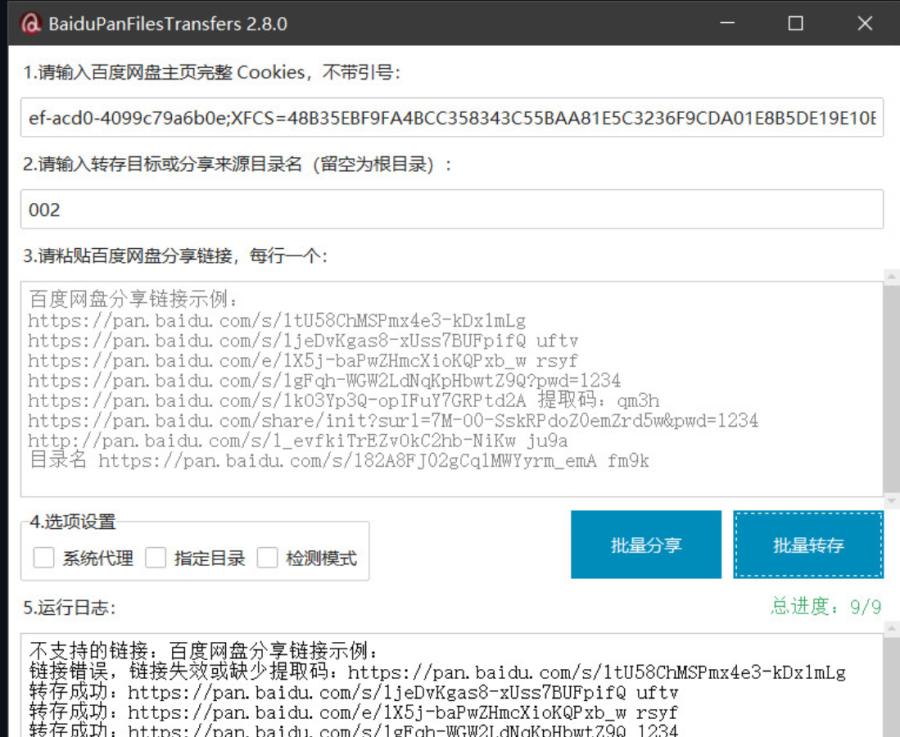Click example link with code uftv in the links box
The width and height of the screenshot is (900, 737).
pyautogui.click(x=302, y=340)
